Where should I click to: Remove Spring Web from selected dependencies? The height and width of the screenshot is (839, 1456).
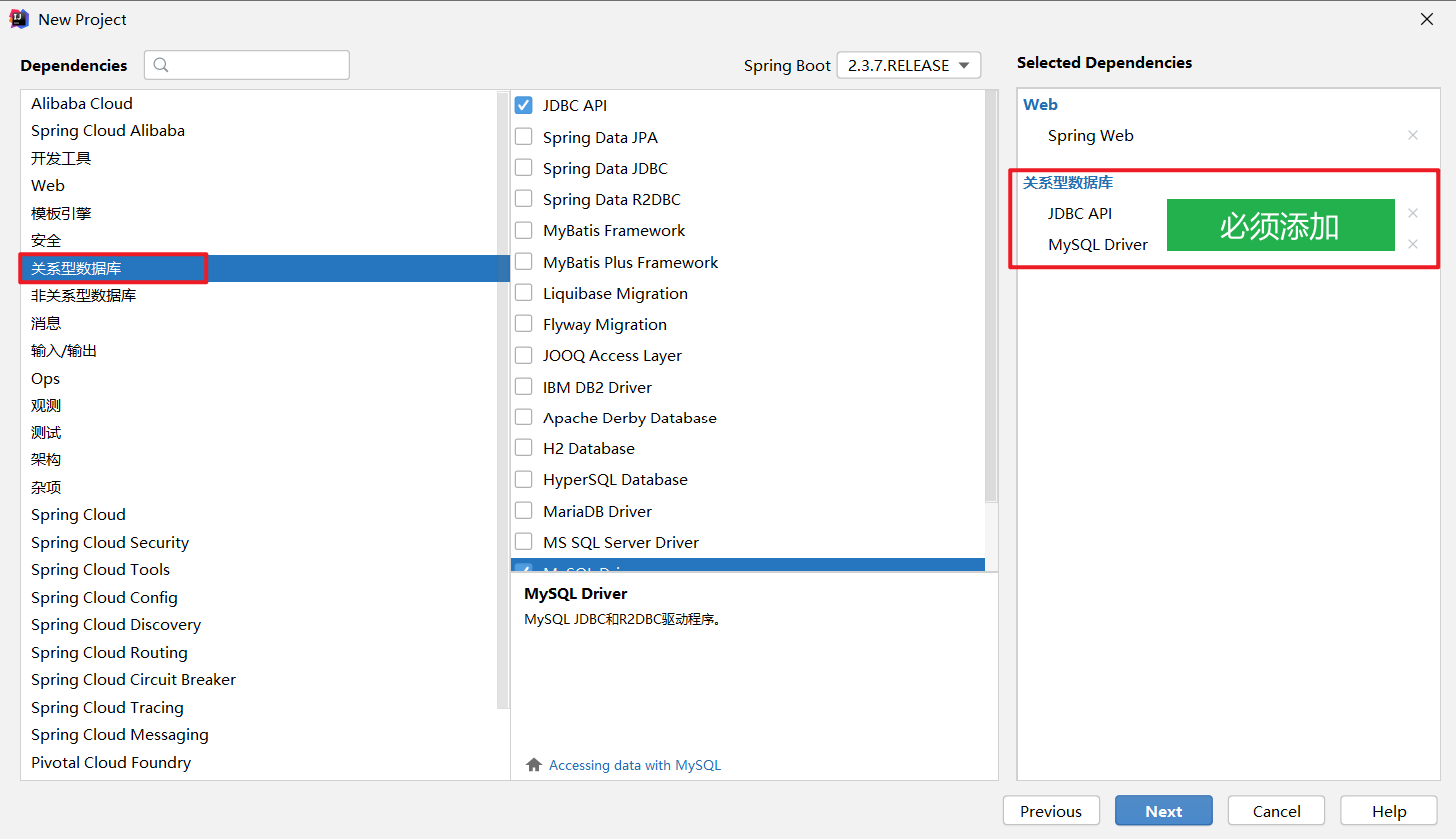coord(1413,135)
